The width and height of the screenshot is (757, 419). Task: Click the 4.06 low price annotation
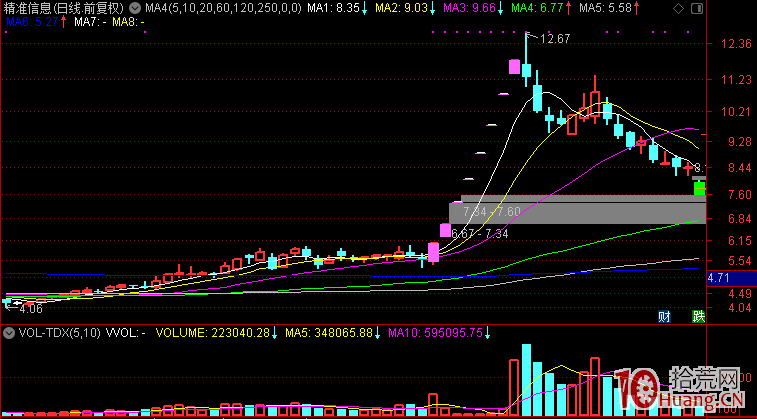(x=31, y=308)
